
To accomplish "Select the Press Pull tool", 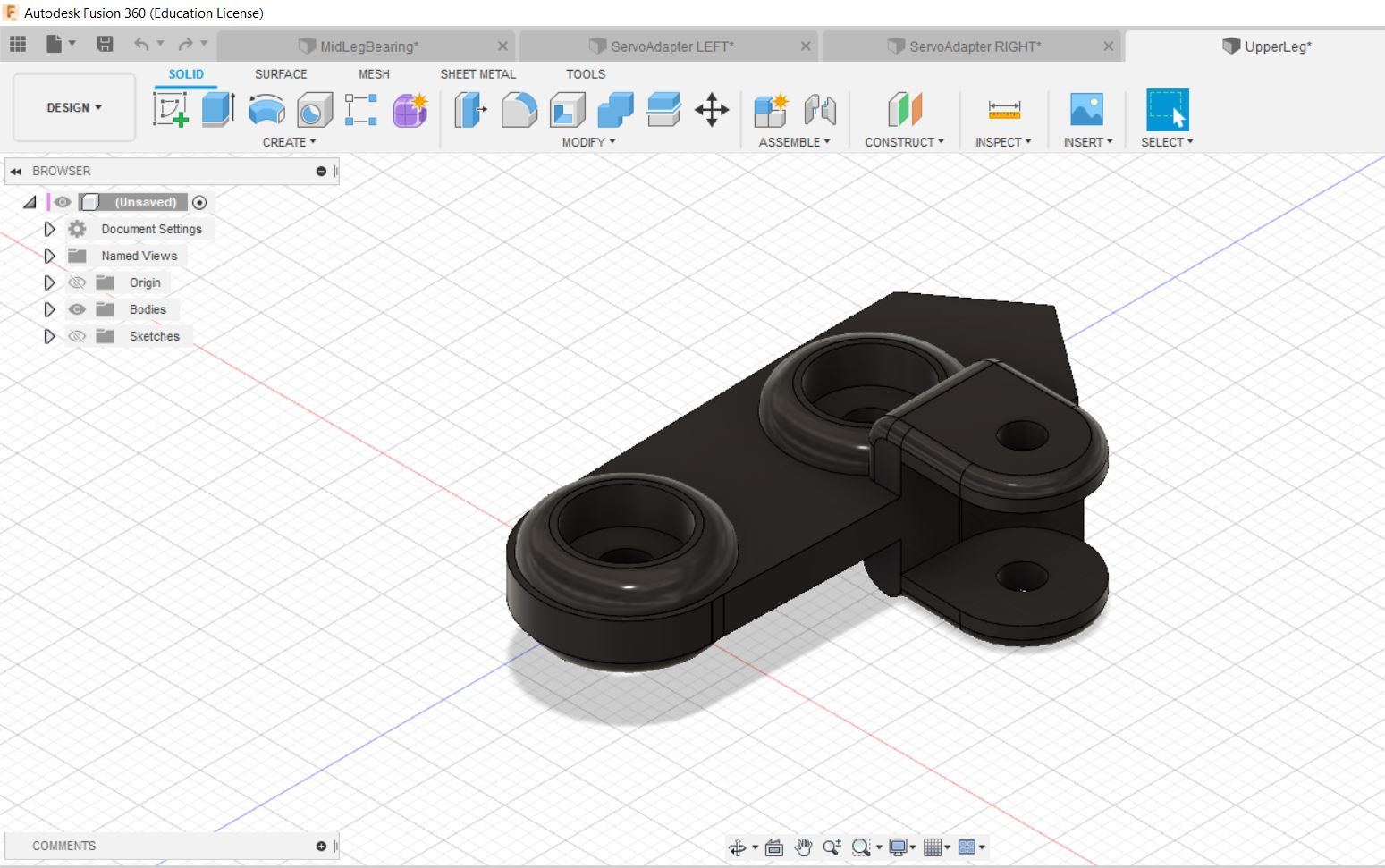I will (x=470, y=110).
